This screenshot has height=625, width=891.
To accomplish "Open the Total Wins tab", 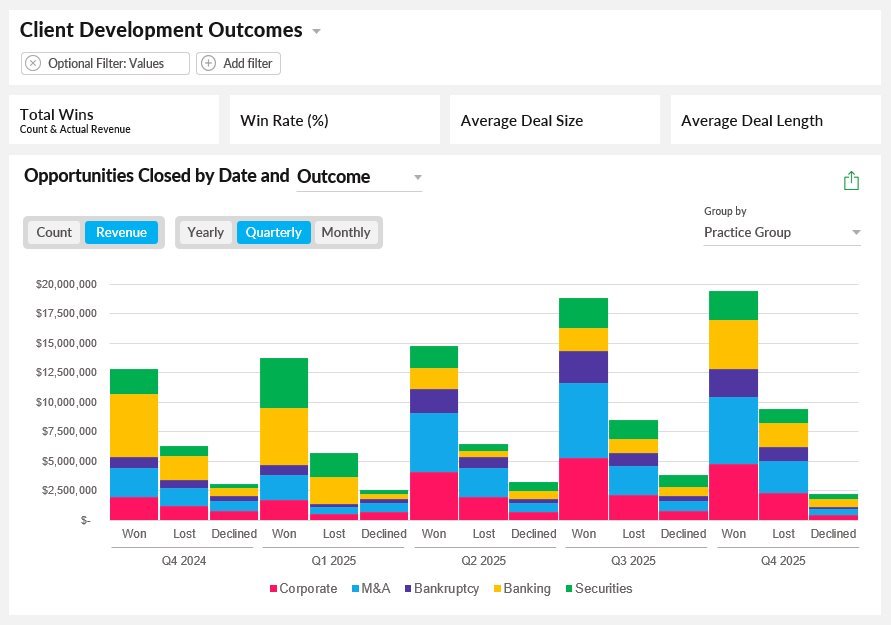I will point(114,120).
